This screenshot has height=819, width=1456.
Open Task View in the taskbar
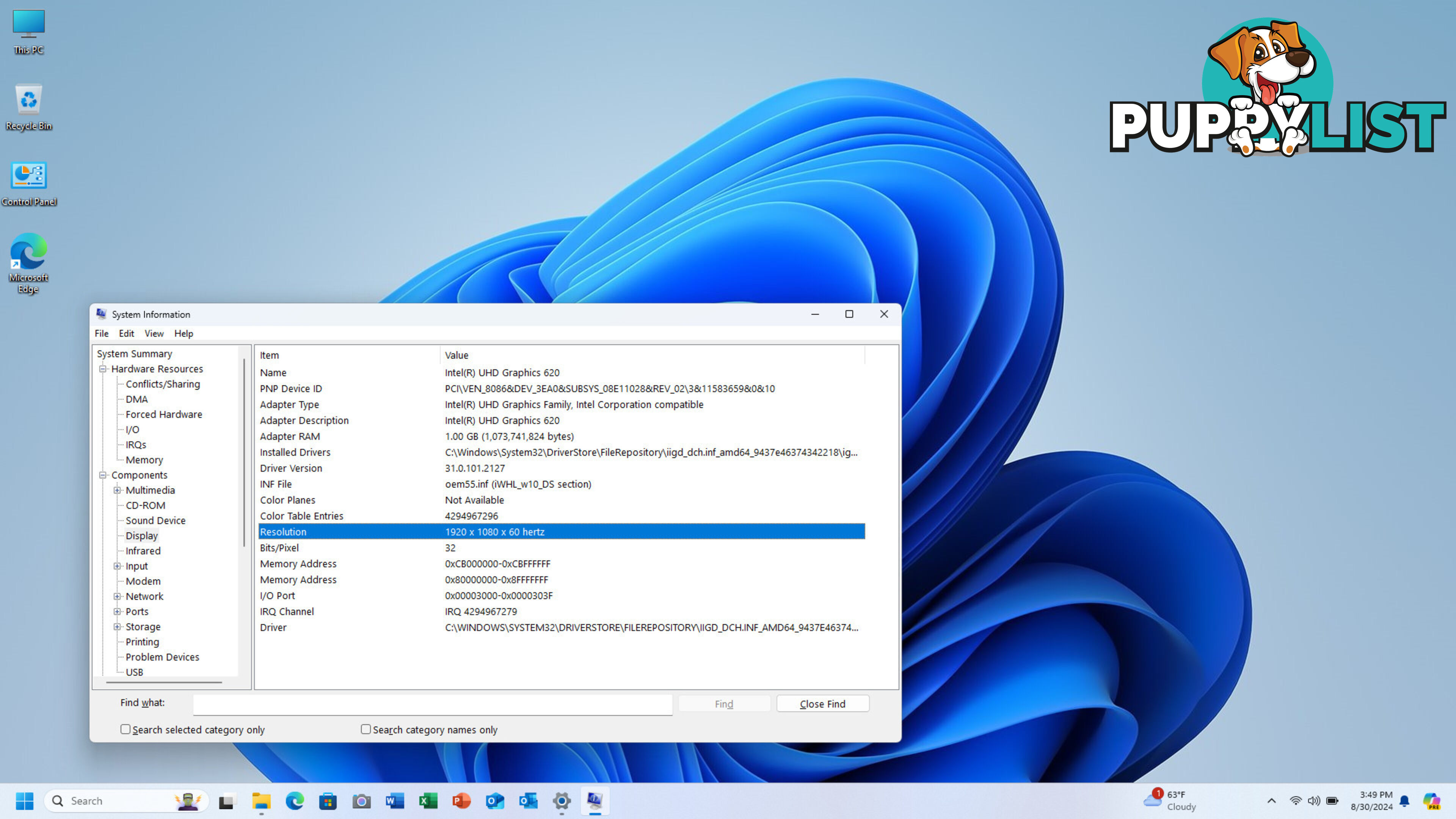227,800
